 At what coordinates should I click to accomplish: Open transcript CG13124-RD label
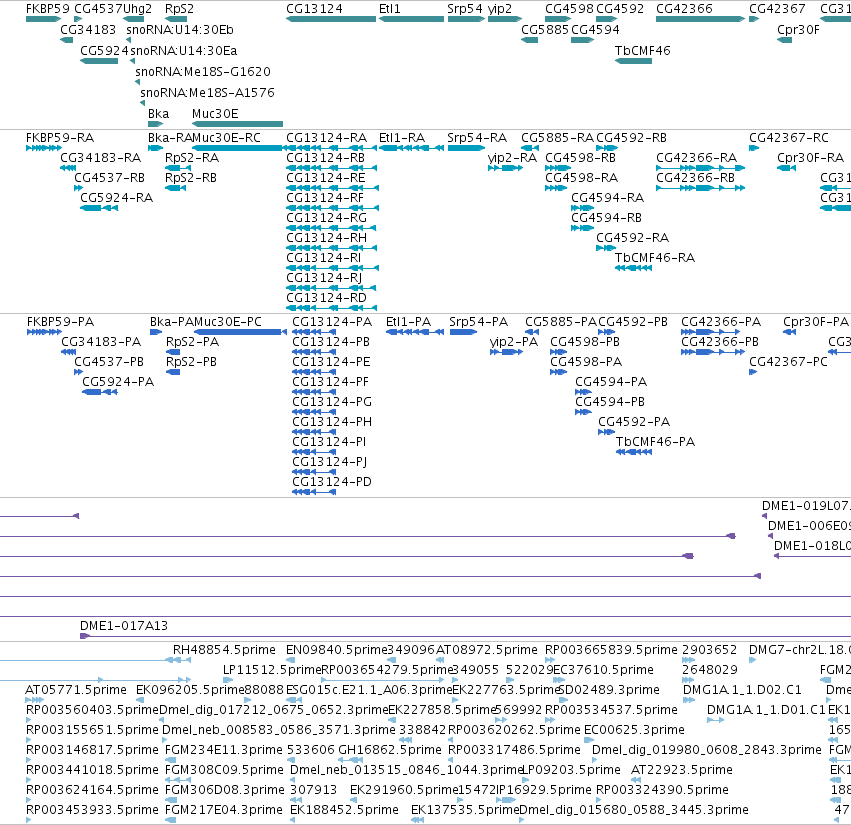click(327, 297)
